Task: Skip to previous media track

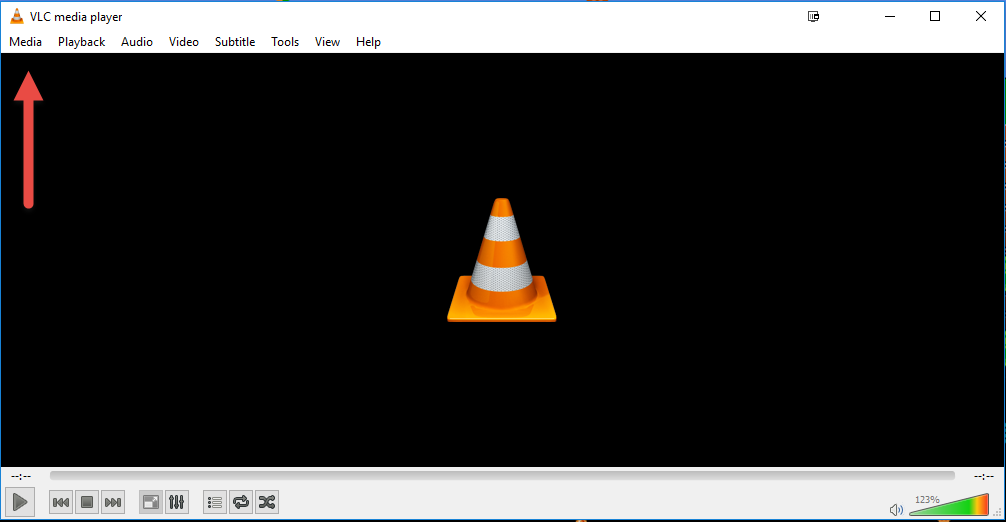Action: click(61, 502)
